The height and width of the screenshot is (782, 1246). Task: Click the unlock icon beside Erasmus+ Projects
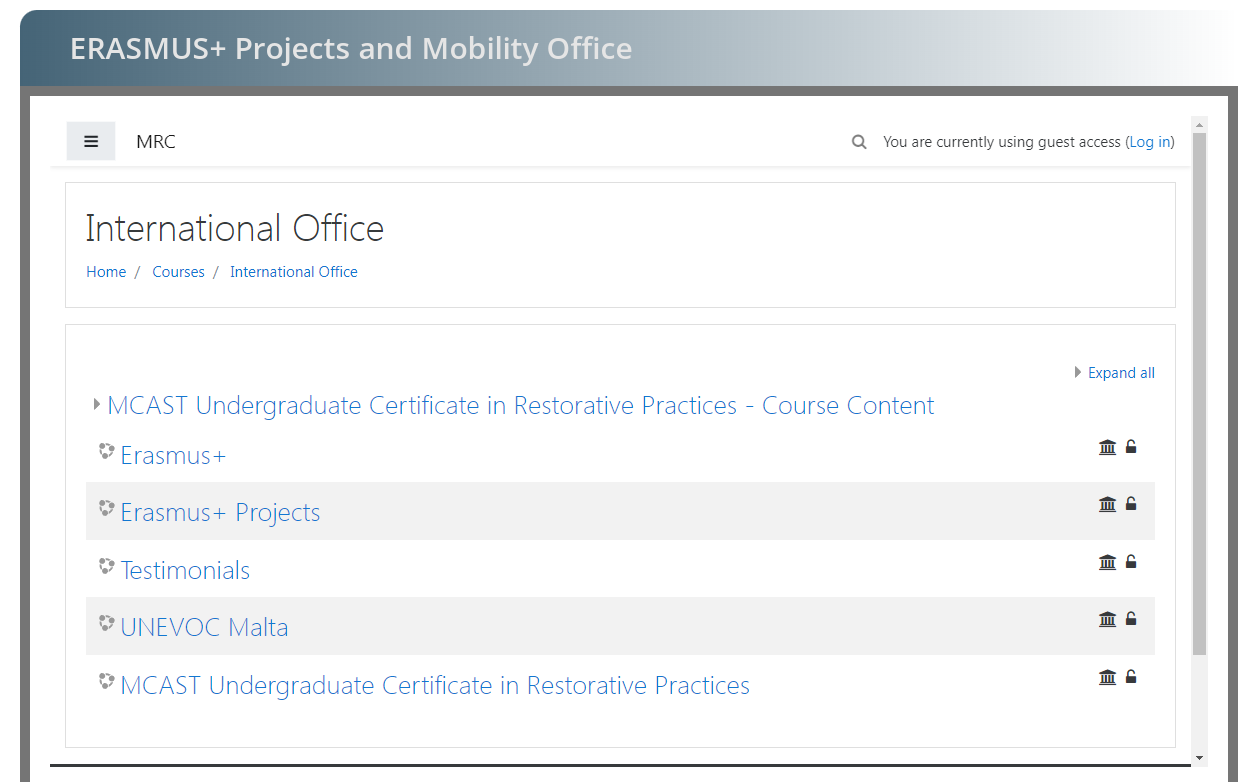1131,504
